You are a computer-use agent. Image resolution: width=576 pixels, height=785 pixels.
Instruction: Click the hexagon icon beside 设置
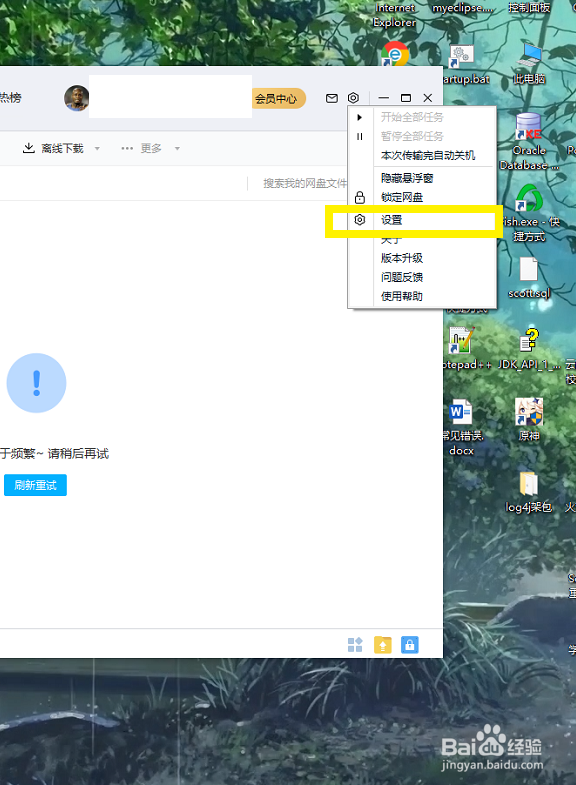click(360, 220)
